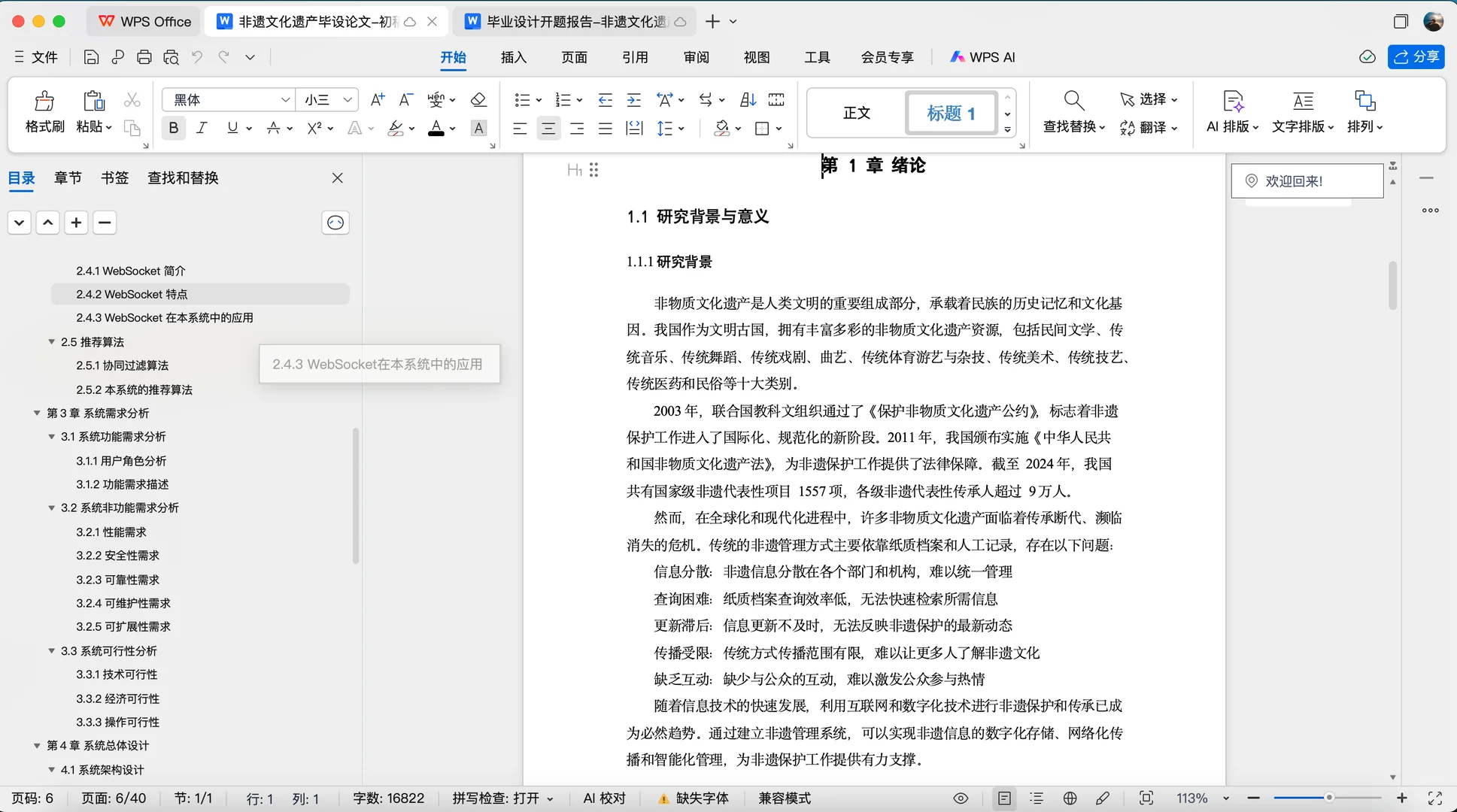Toggle underline formatting

(232, 127)
